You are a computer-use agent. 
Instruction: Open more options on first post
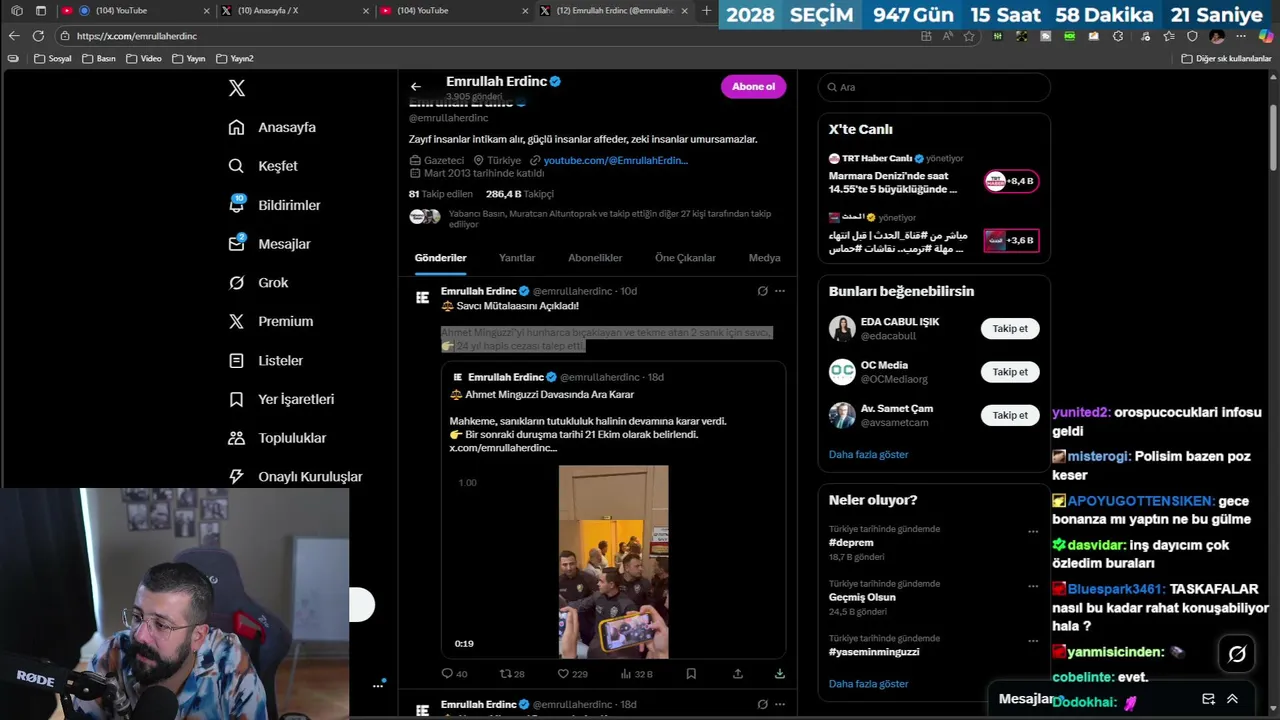(x=780, y=291)
